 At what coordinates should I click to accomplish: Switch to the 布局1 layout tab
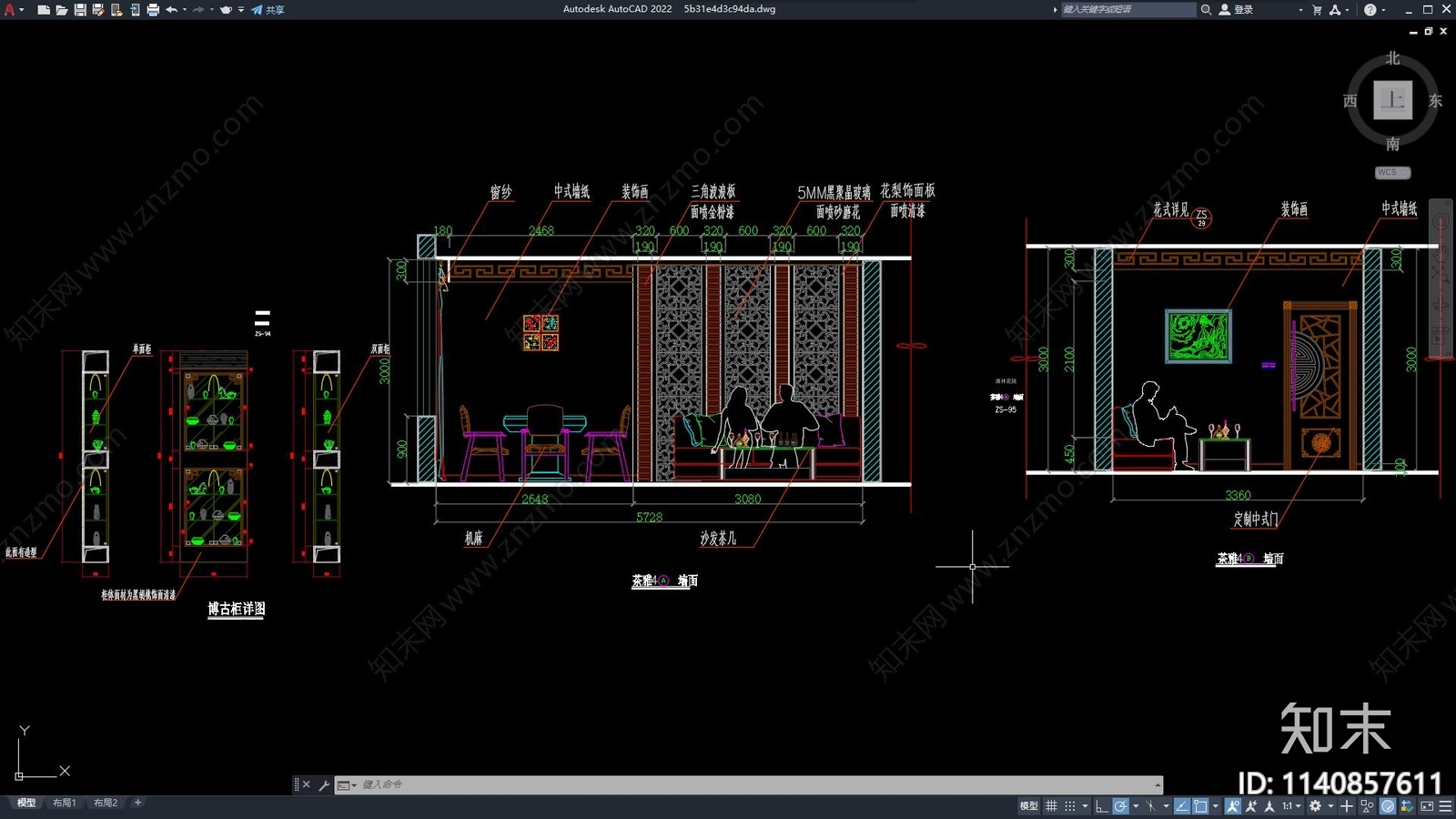click(x=64, y=803)
